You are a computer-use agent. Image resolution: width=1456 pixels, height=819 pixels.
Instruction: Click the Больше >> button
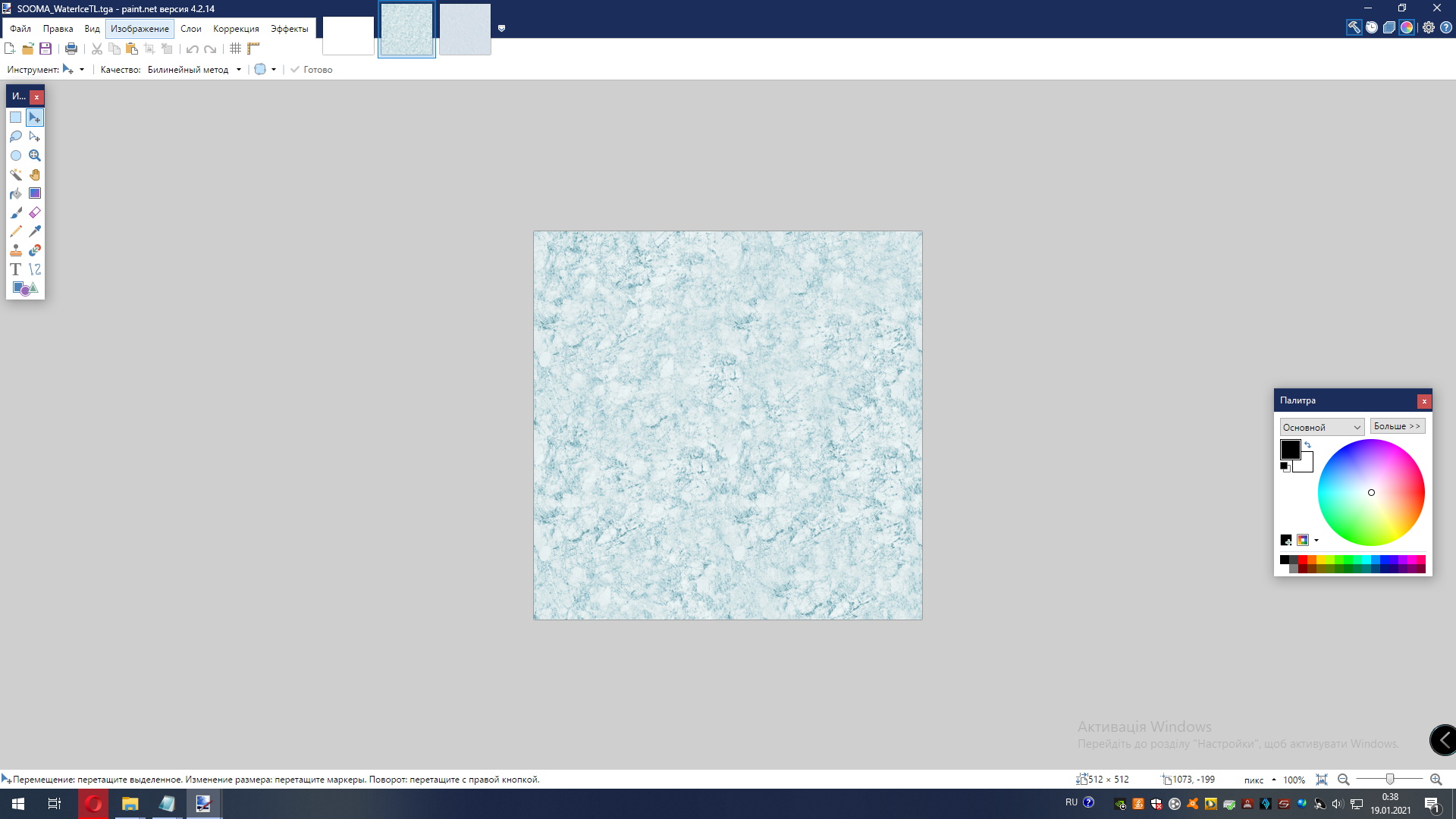pyautogui.click(x=1397, y=426)
